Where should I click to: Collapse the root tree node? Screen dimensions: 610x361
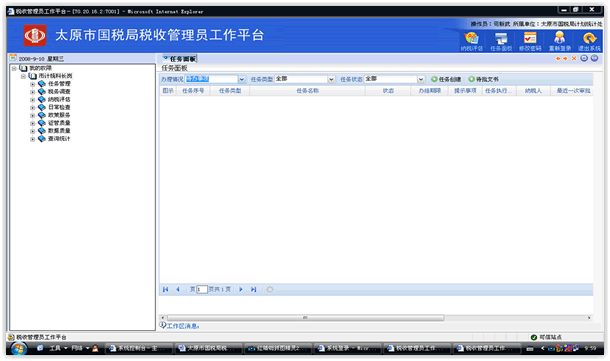(14, 68)
